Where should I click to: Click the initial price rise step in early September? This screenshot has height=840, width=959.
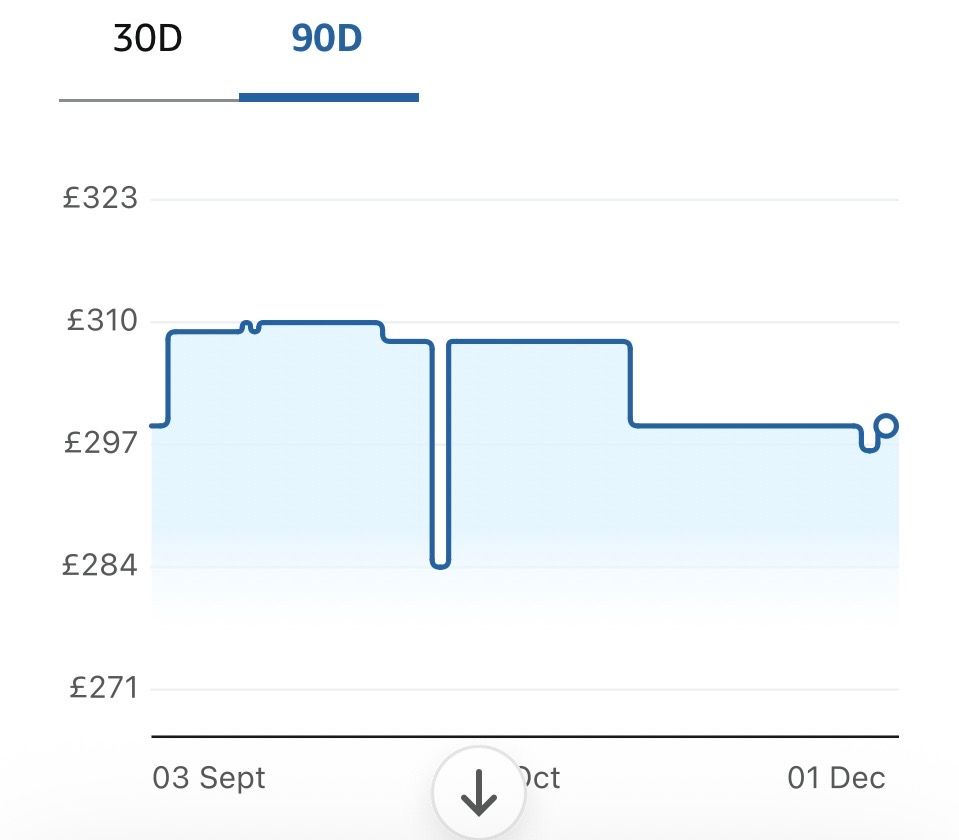[168, 378]
